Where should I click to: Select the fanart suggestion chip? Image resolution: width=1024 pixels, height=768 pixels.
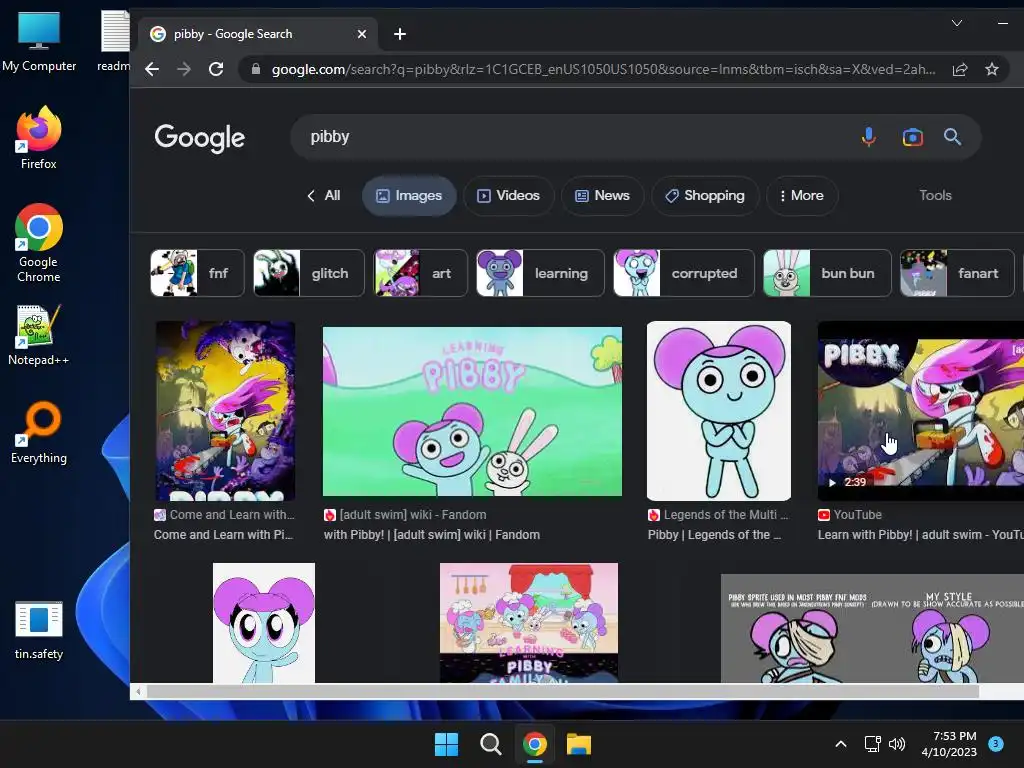point(957,273)
